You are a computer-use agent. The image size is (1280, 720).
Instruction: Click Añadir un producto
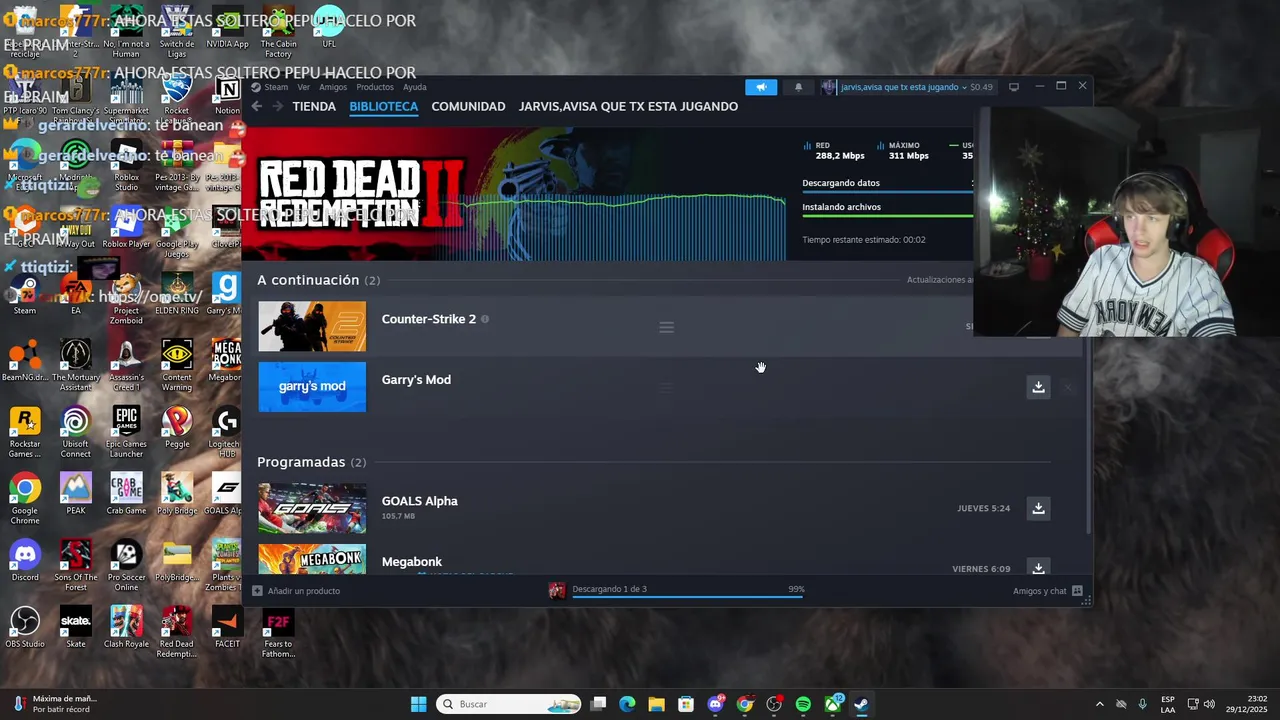tap(296, 591)
